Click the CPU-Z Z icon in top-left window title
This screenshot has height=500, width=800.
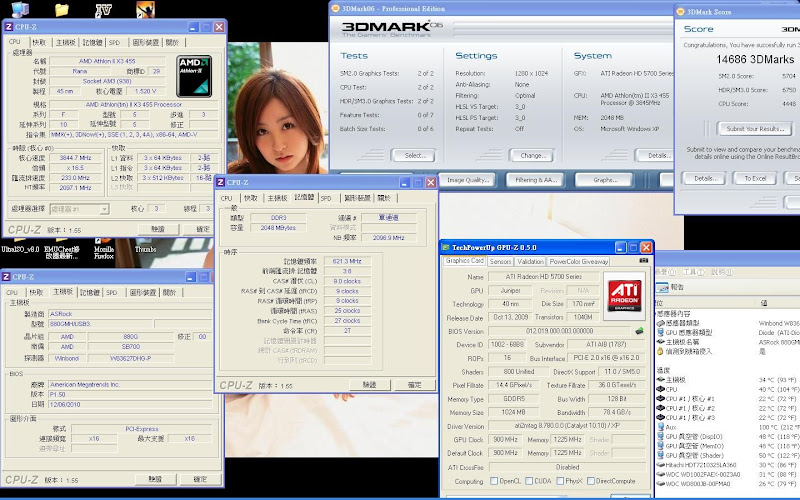pyautogui.click(x=8, y=27)
